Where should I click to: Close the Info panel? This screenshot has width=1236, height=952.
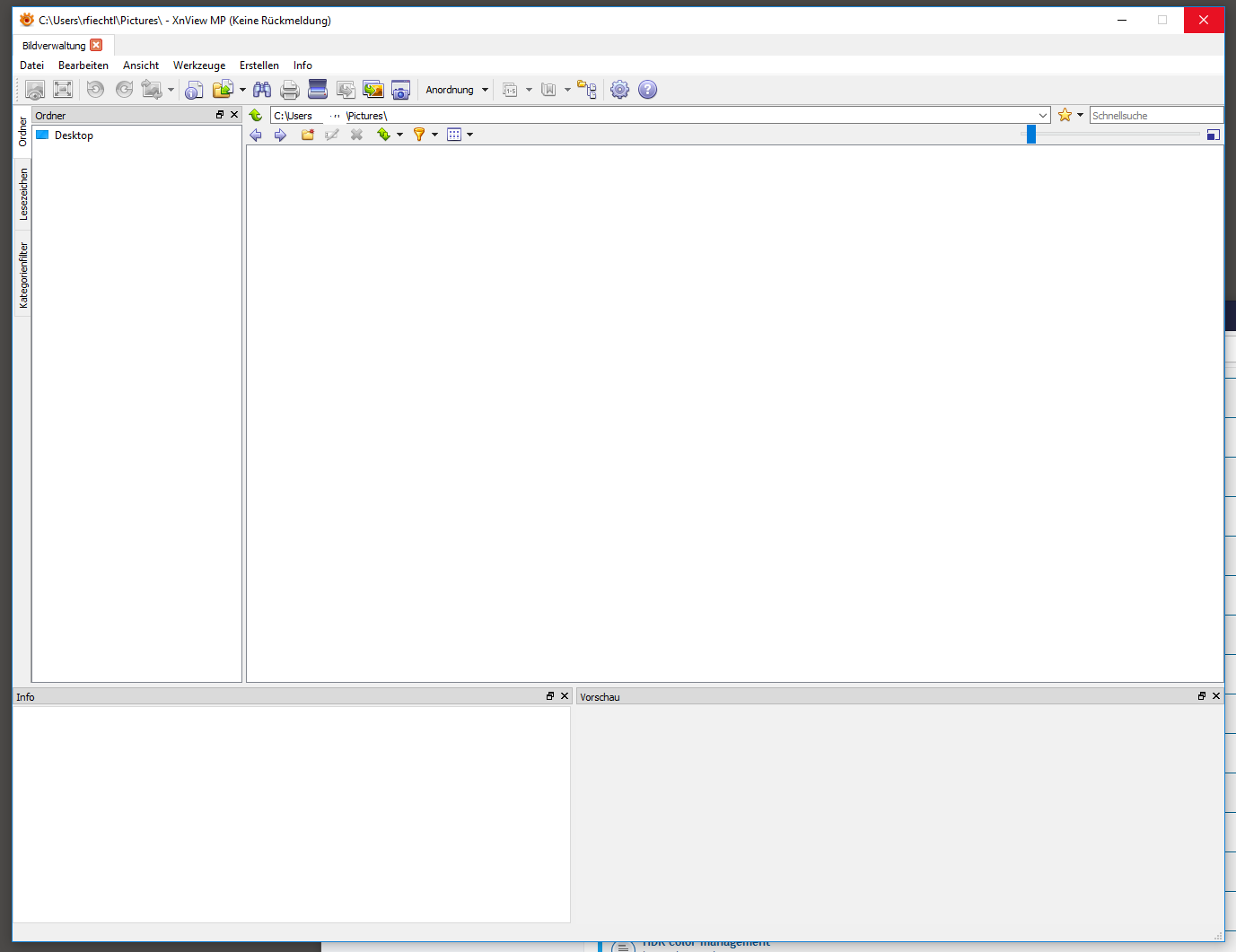pyautogui.click(x=565, y=696)
